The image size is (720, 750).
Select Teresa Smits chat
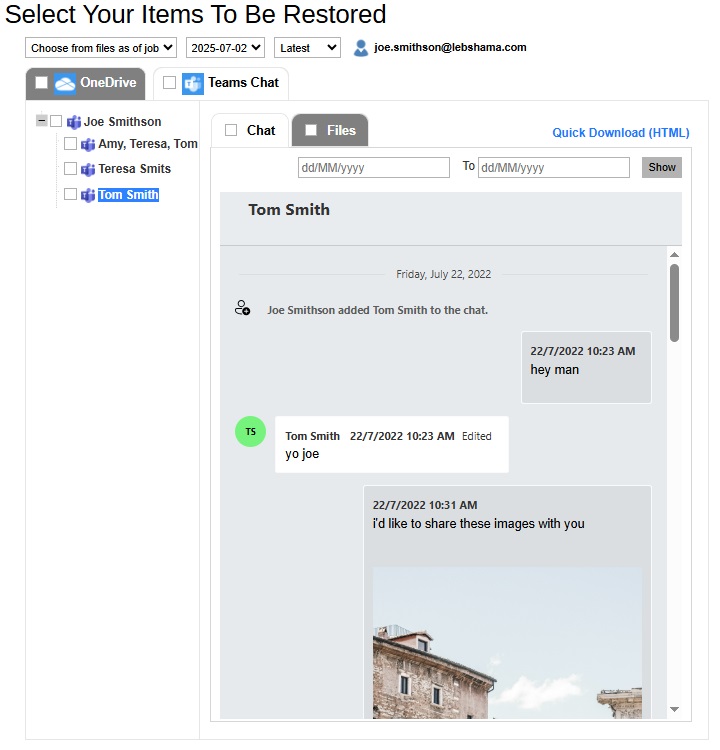pos(134,169)
